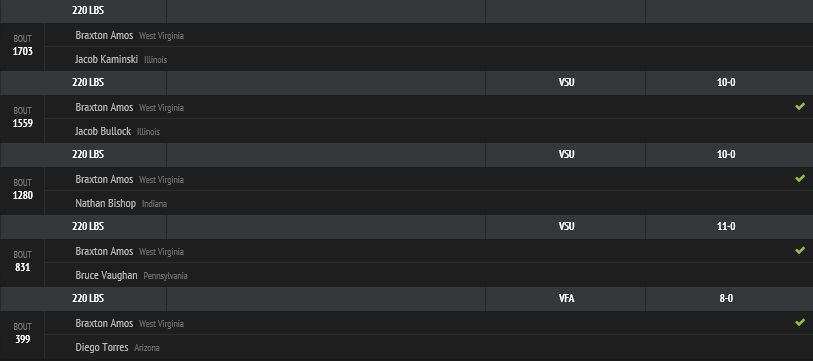This screenshot has width=813, height=361.
Task: Click green checkmark in bout 1559 row
Action: pyautogui.click(x=800, y=106)
